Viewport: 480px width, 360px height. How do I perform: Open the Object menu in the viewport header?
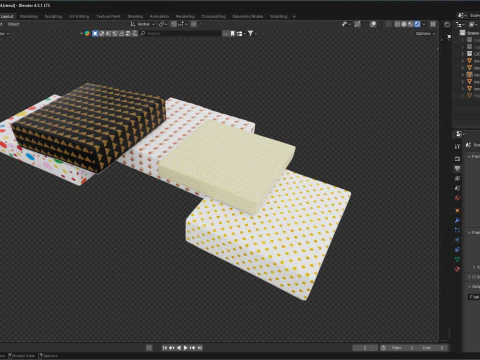[13, 24]
